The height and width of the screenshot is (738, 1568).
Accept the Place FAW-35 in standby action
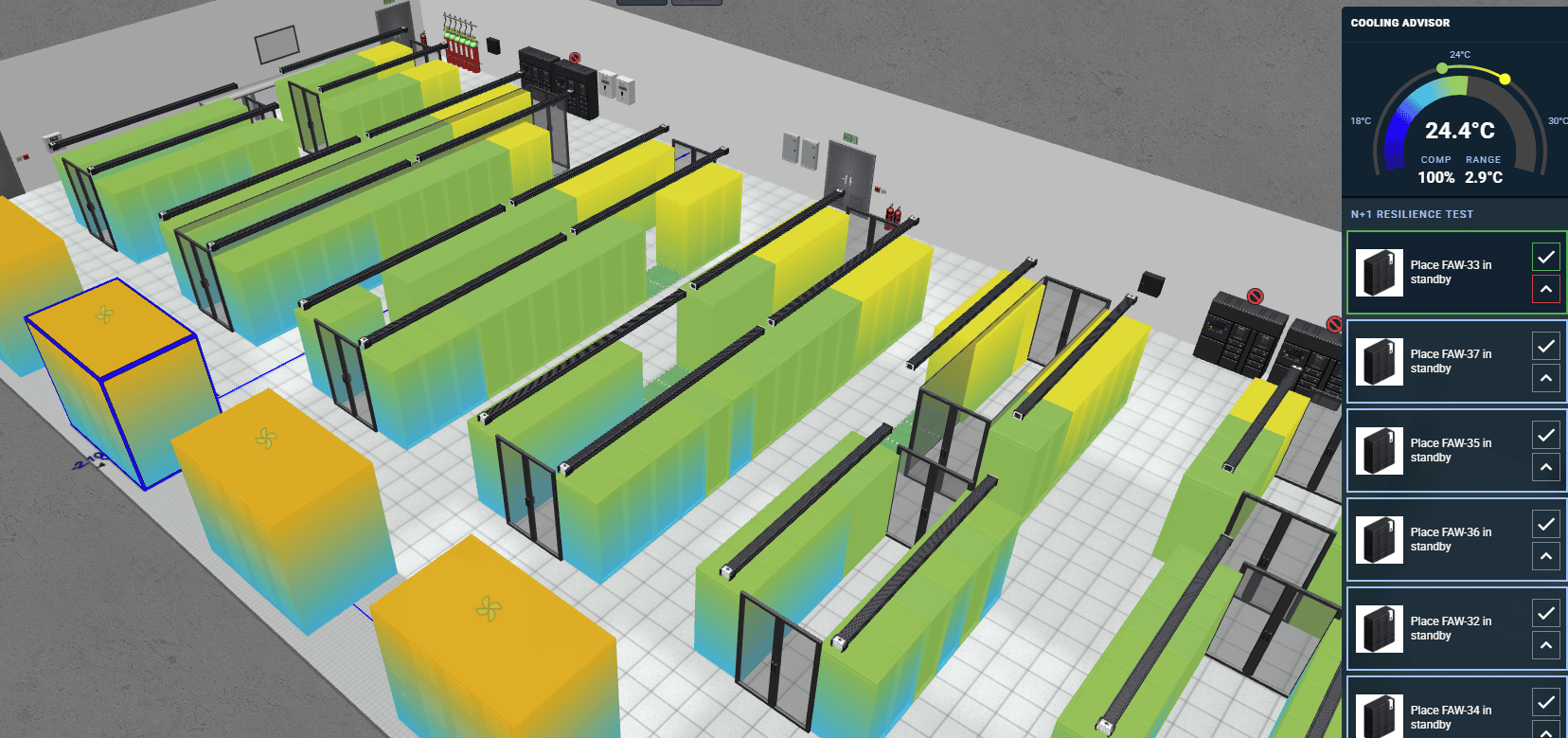pyautogui.click(x=1545, y=435)
